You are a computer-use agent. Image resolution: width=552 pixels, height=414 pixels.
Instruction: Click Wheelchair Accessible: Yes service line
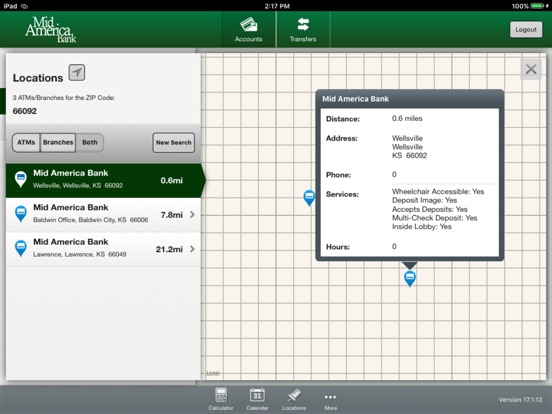(438, 192)
